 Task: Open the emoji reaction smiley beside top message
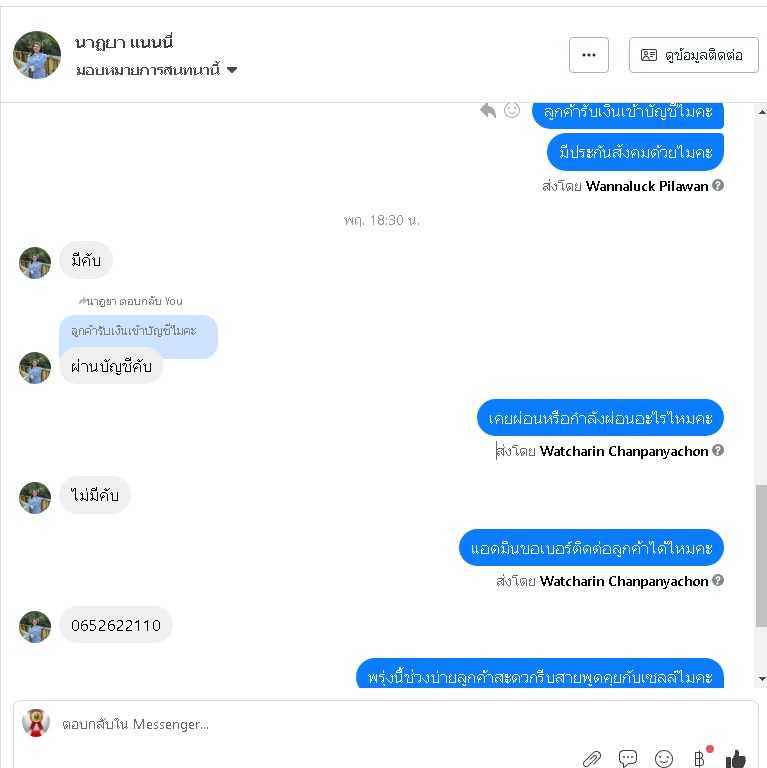(x=512, y=110)
